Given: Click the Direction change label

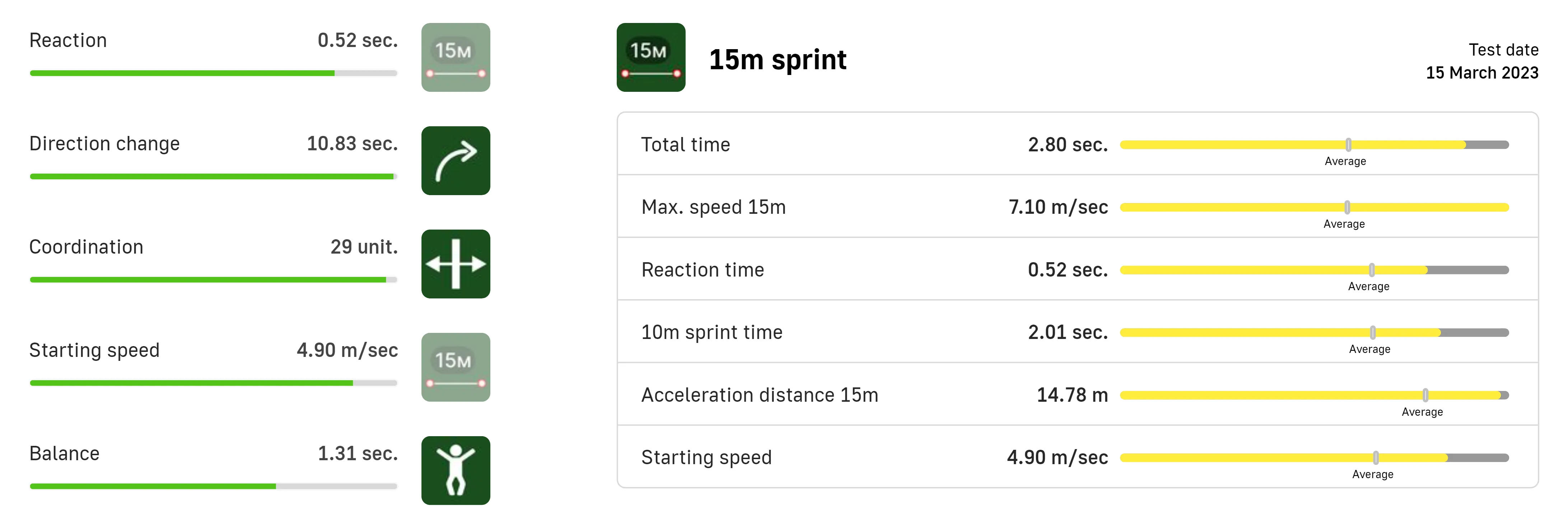Looking at the screenshot, I should [105, 143].
